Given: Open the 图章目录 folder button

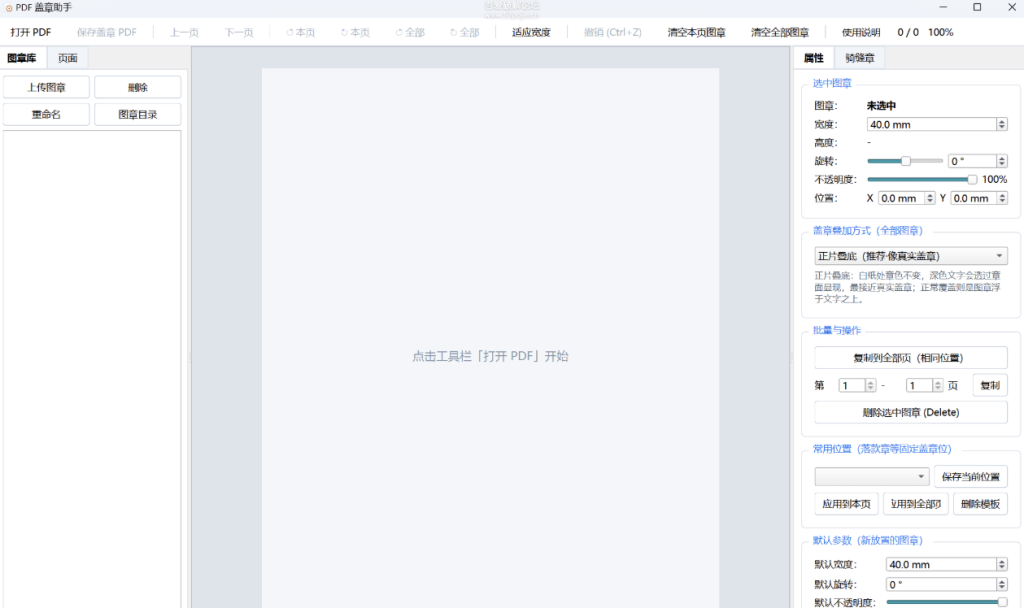Looking at the screenshot, I should [138, 114].
